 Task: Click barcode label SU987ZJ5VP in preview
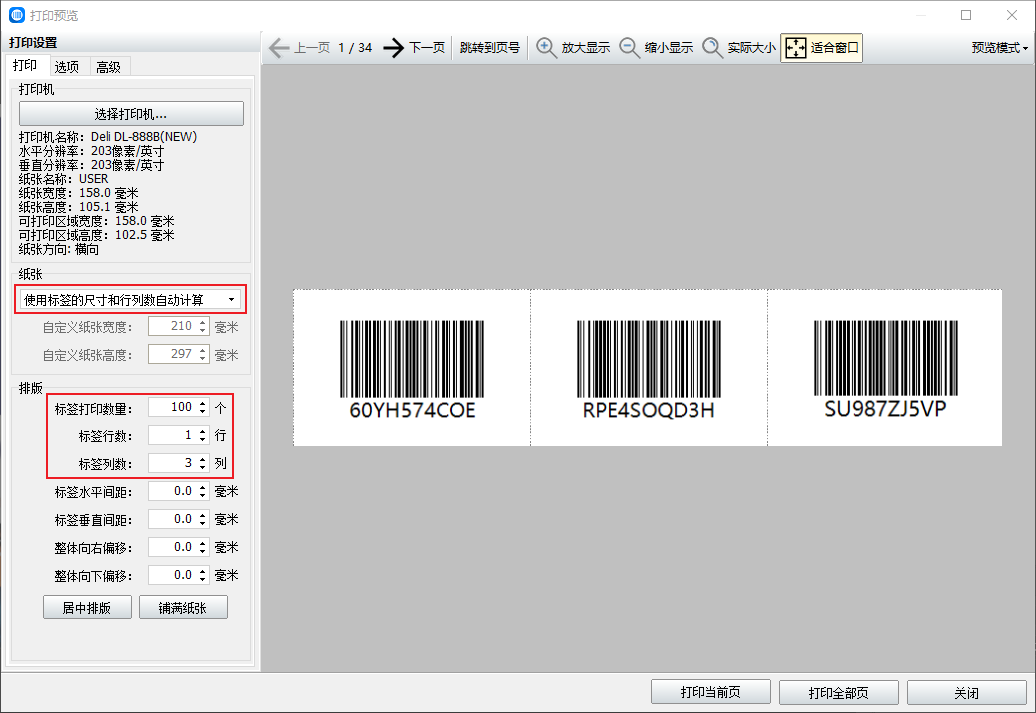(x=885, y=367)
